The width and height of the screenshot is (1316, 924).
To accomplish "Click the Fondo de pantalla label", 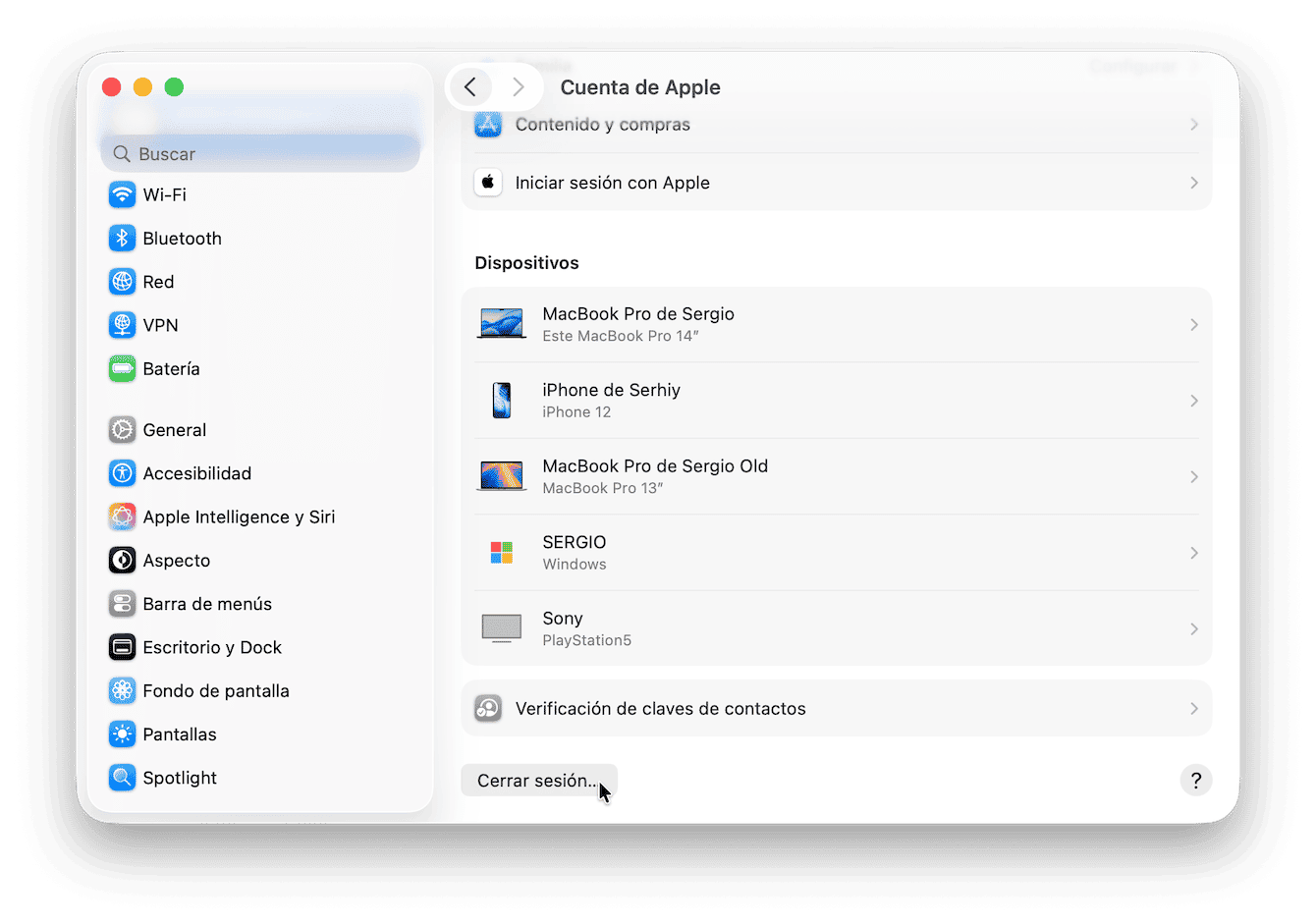I will 216,690.
